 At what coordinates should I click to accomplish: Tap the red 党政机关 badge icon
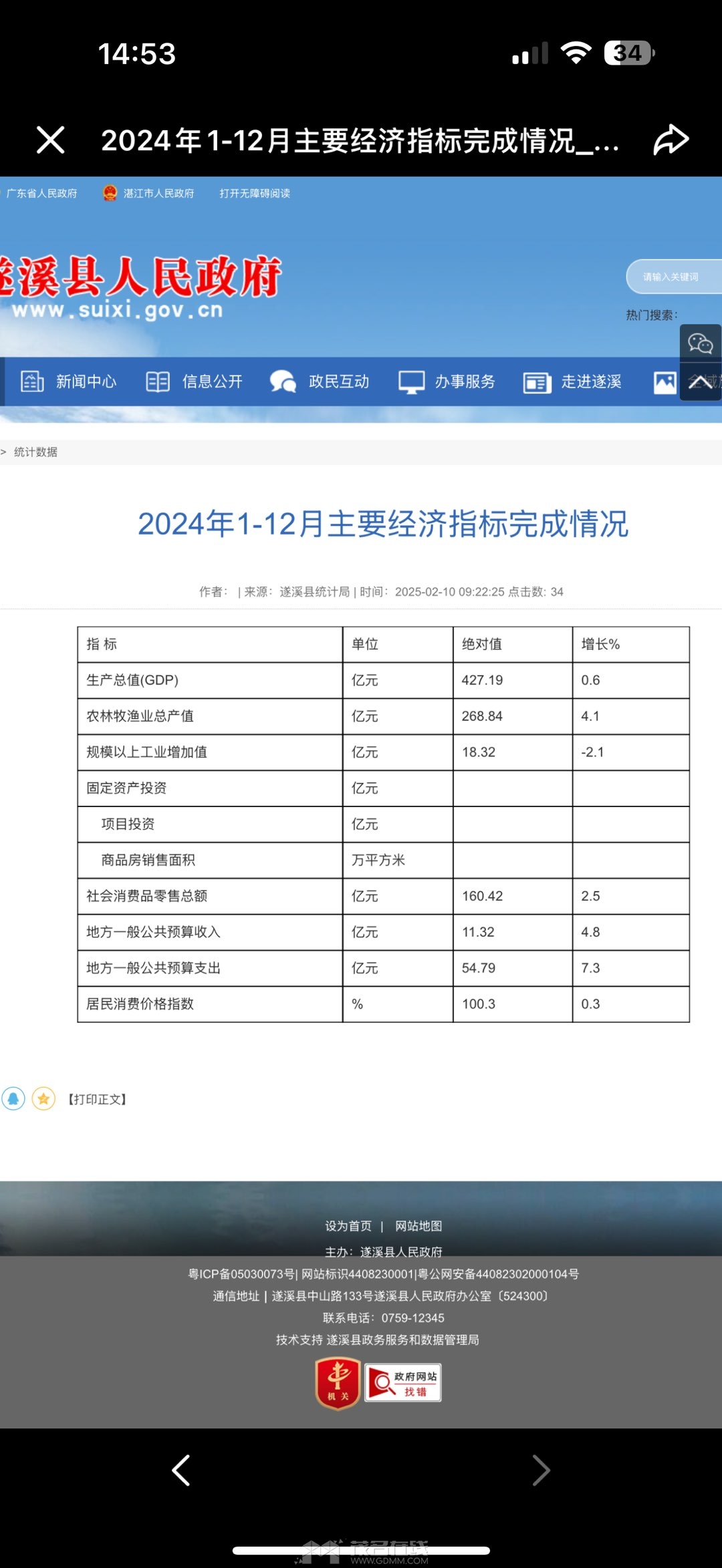338,1383
